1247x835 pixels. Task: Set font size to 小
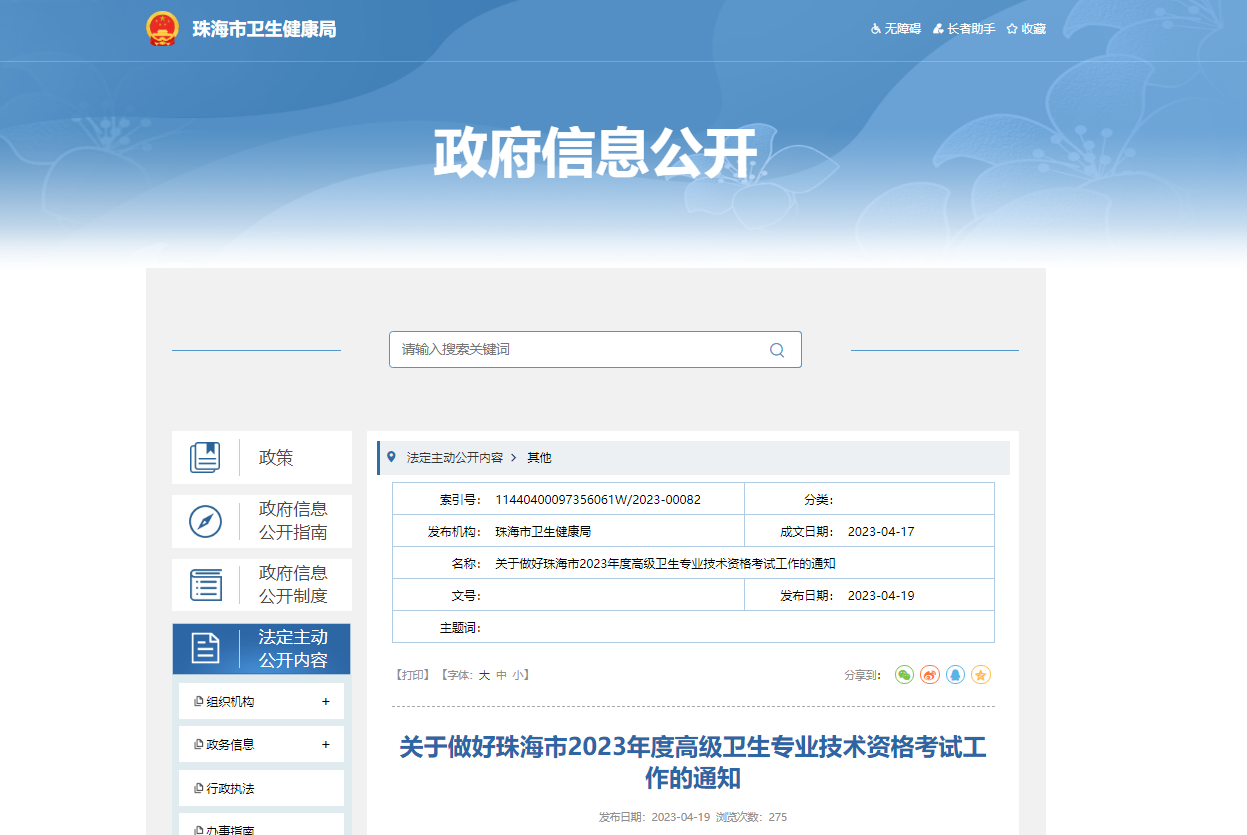coord(518,675)
